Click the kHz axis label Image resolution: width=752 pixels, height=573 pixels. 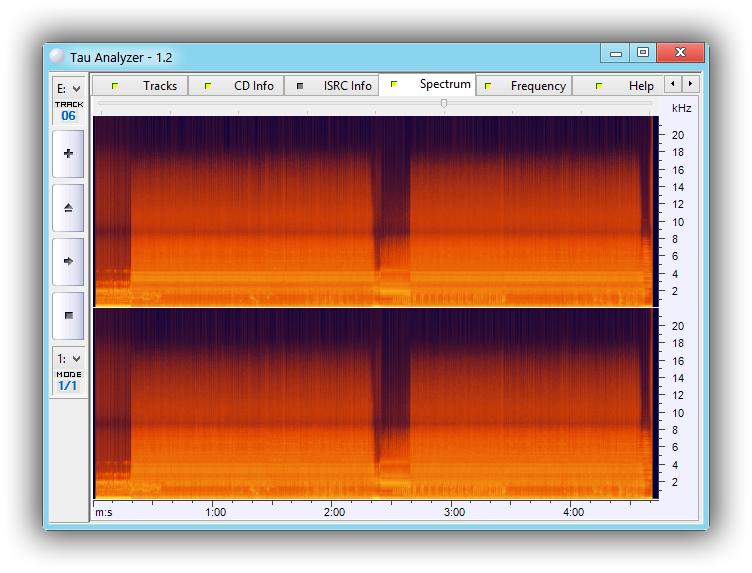point(682,108)
